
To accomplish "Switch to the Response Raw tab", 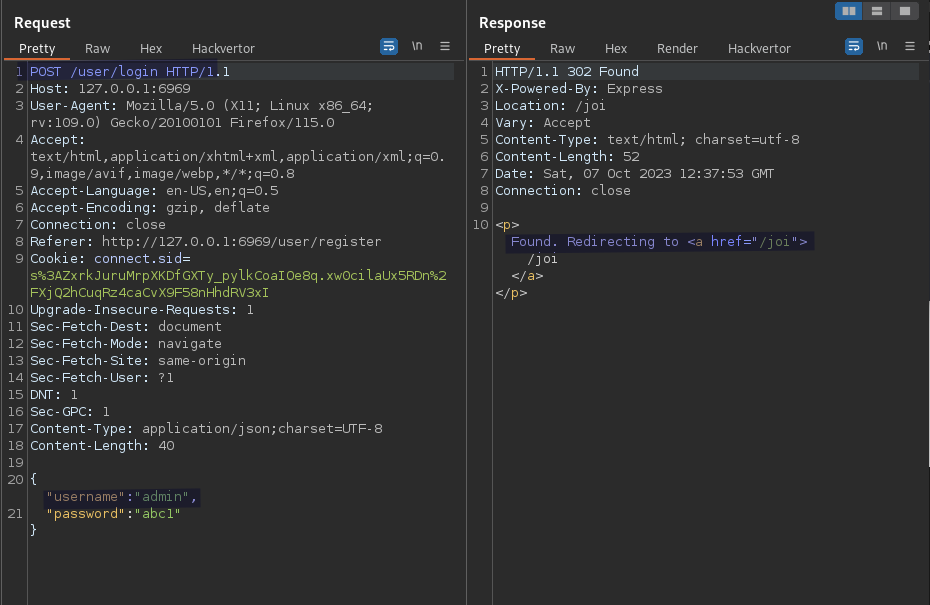I will [562, 49].
